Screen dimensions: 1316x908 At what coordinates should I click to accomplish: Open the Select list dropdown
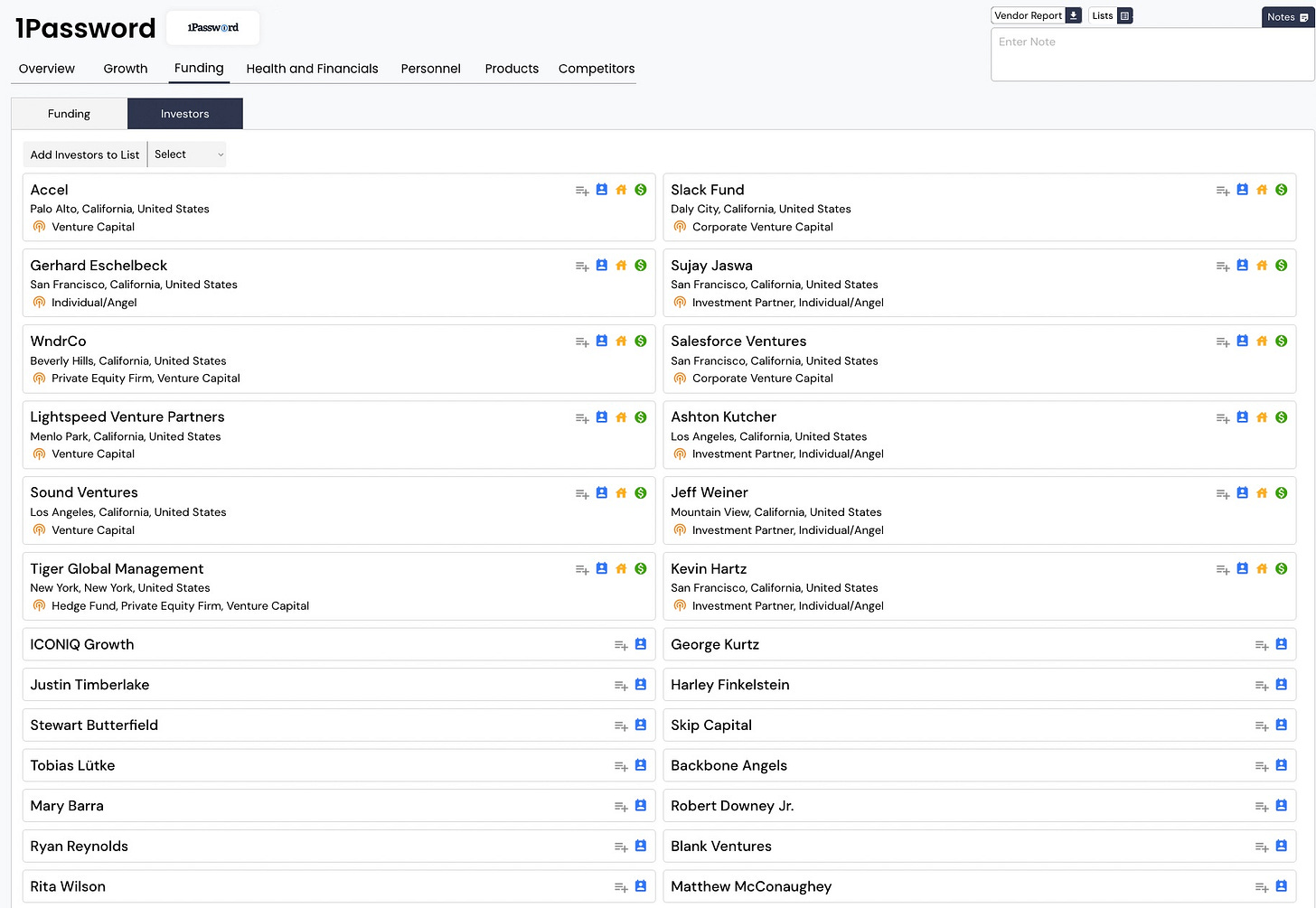[x=187, y=154]
